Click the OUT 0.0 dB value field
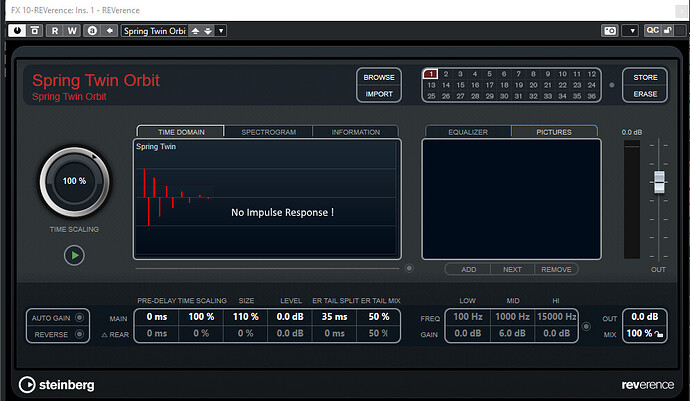 tap(645, 317)
